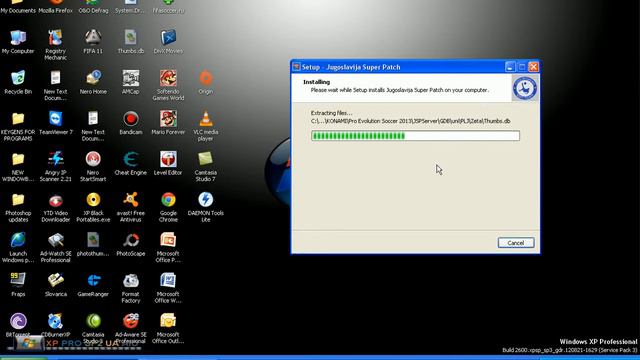The height and width of the screenshot is (360, 640).
Task: Minimize the Setup window
Action: tap(510, 67)
